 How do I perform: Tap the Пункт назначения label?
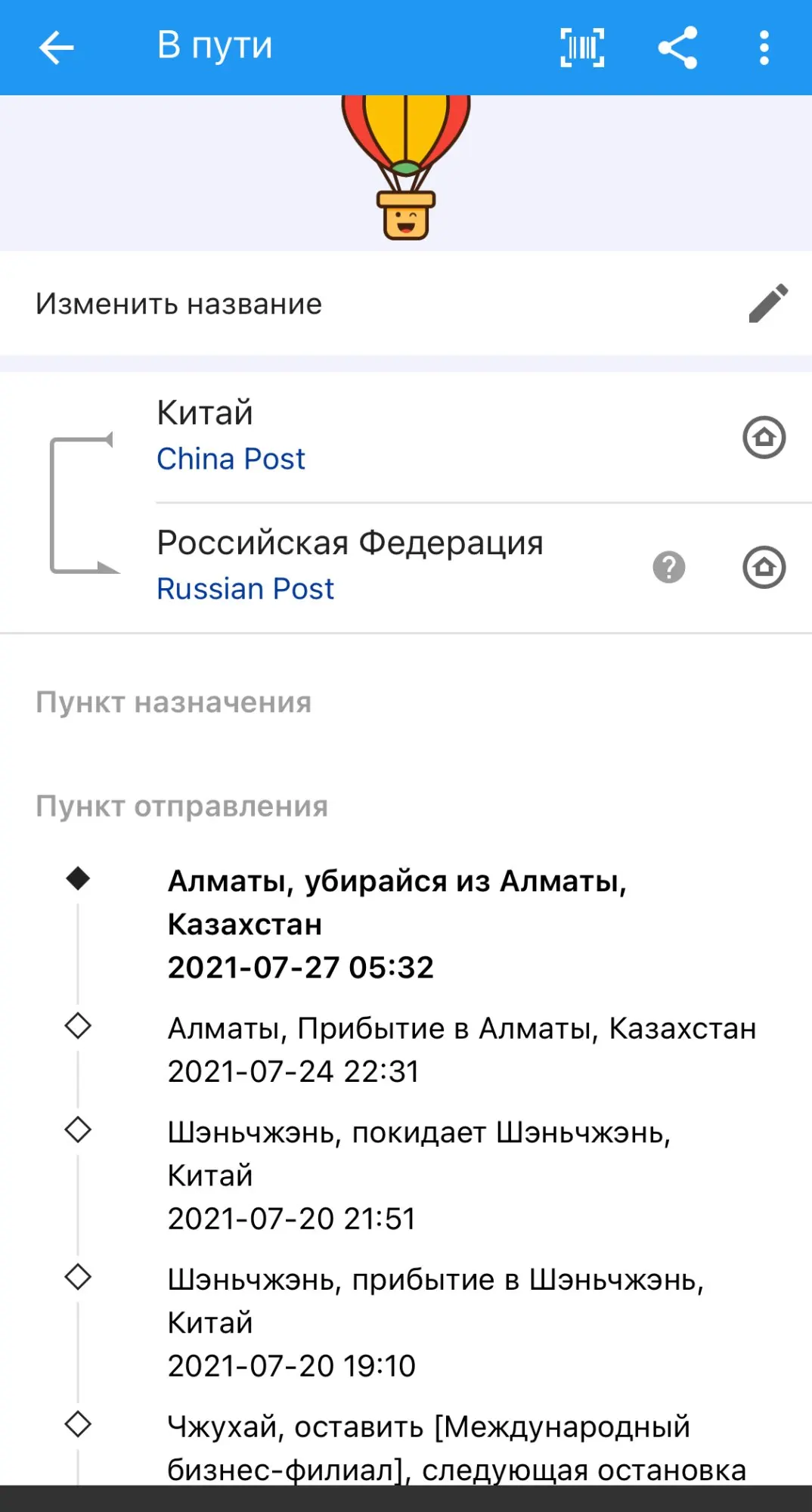pos(174,702)
